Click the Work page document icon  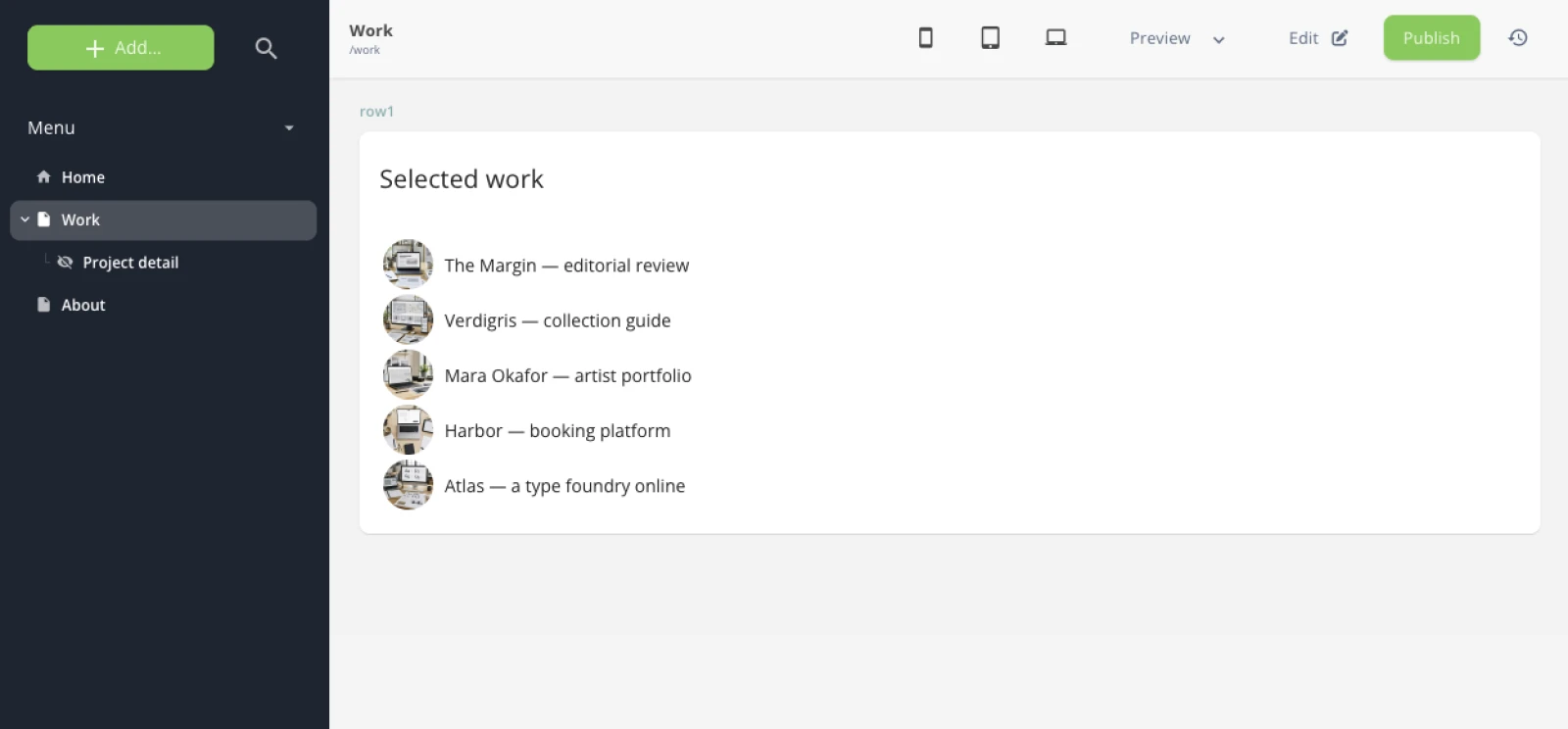pyautogui.click(x=43, y=219)
